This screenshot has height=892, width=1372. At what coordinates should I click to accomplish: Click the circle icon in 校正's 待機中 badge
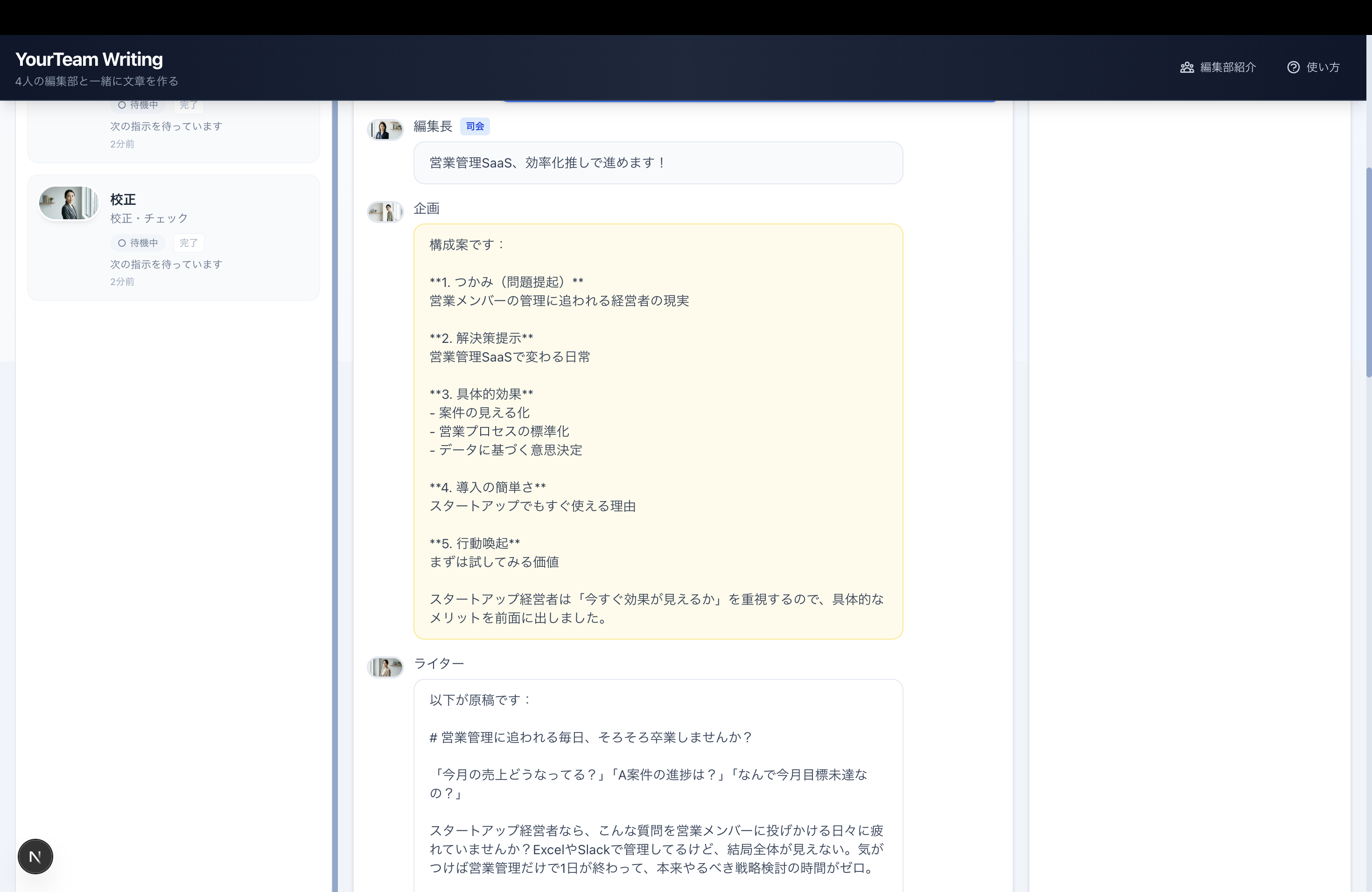122,243
